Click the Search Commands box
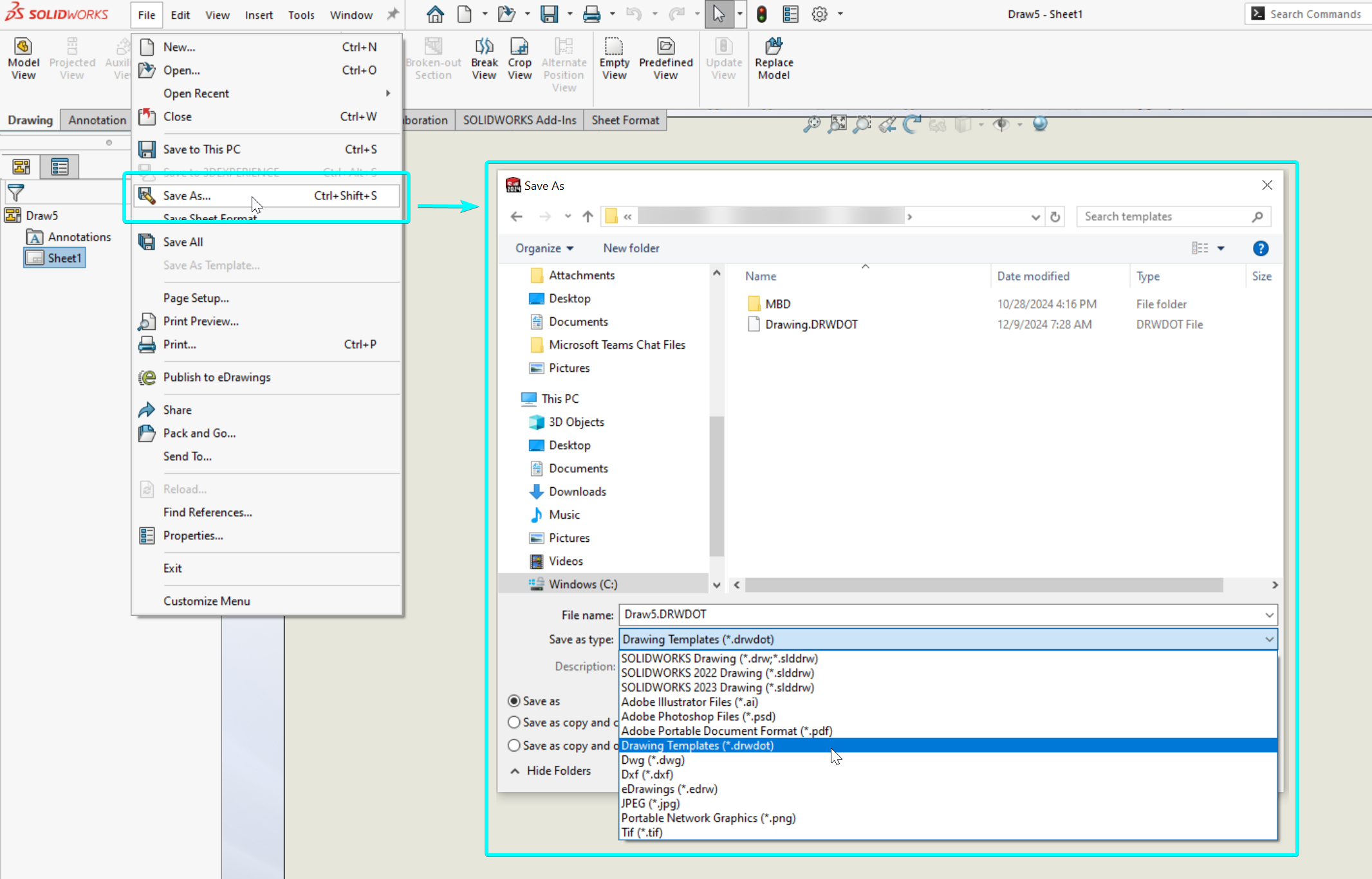This screenshot has width=1372, height=879. pyautogui.click(x=1308, y=14)
